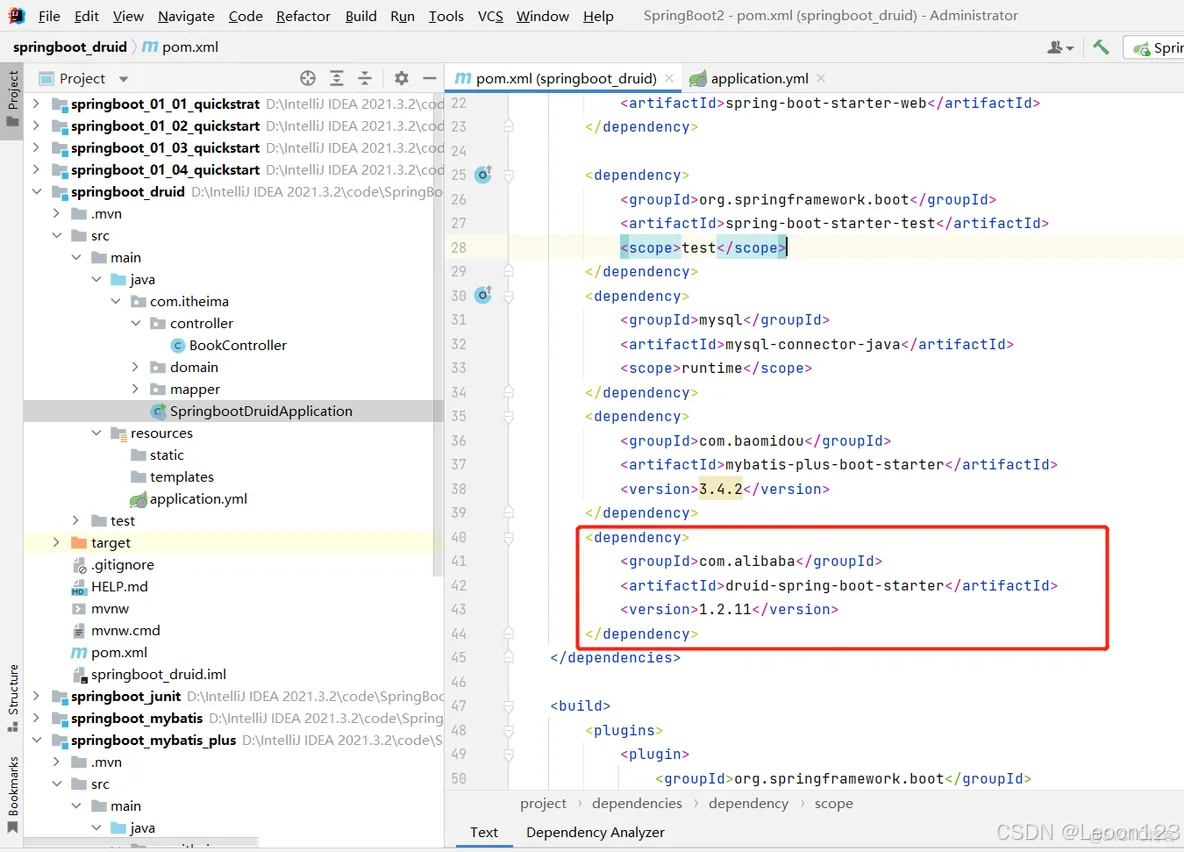Click the Collapse All icon in Project toolbar
Screen dimensions: 1184x852
pos(365,78)
